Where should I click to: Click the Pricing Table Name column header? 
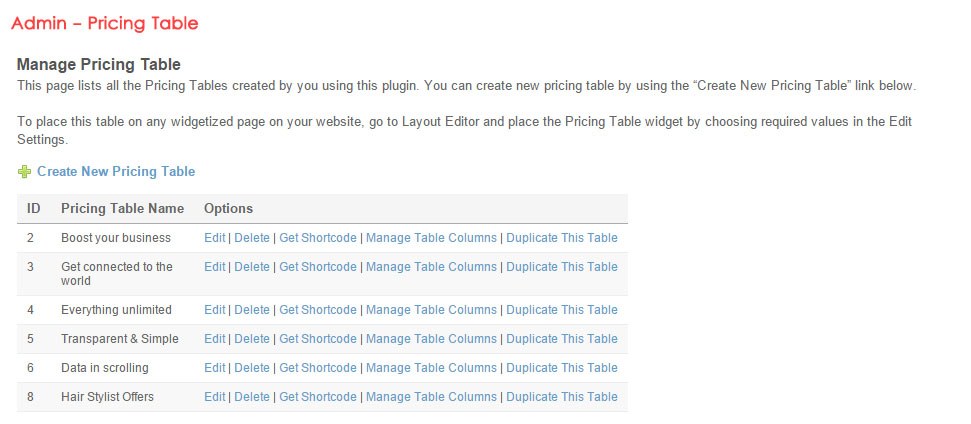coord(122,209)
